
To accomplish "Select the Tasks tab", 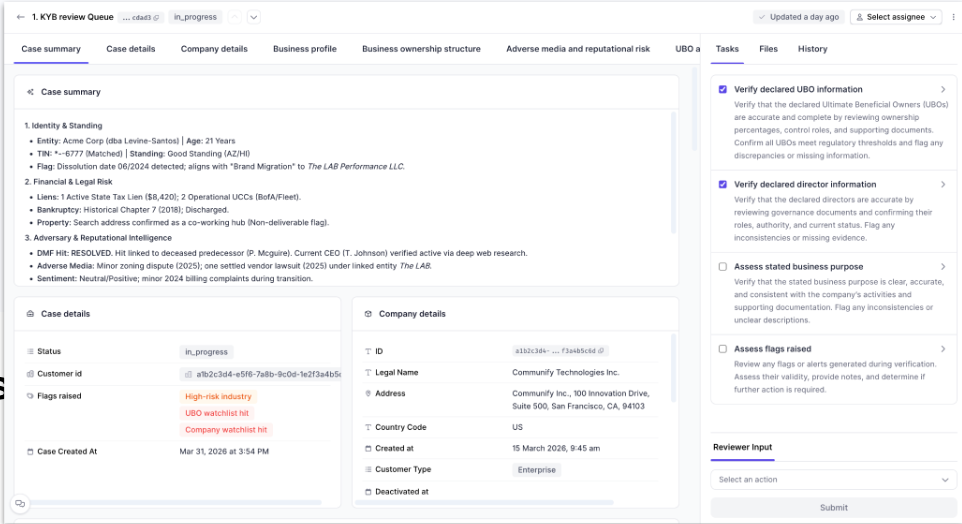I will coord(727,49).
